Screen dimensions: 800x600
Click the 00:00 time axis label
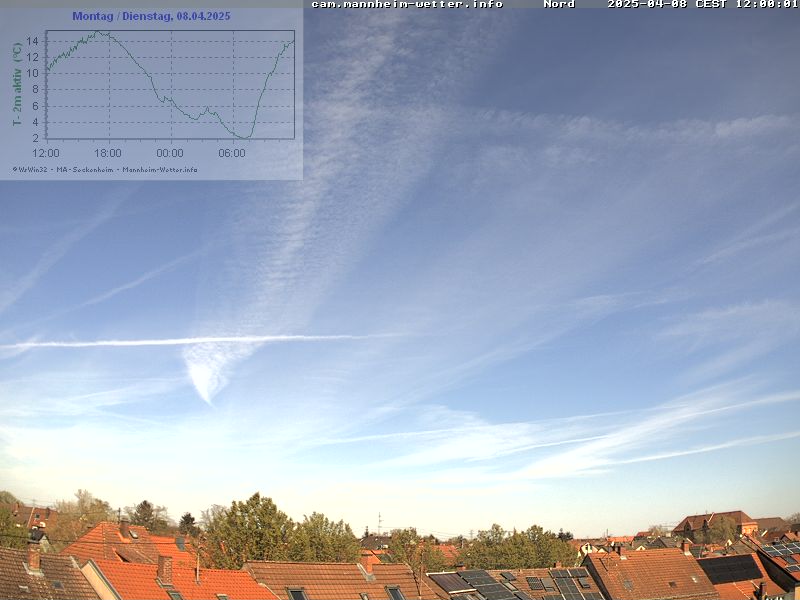pos(170,153)
